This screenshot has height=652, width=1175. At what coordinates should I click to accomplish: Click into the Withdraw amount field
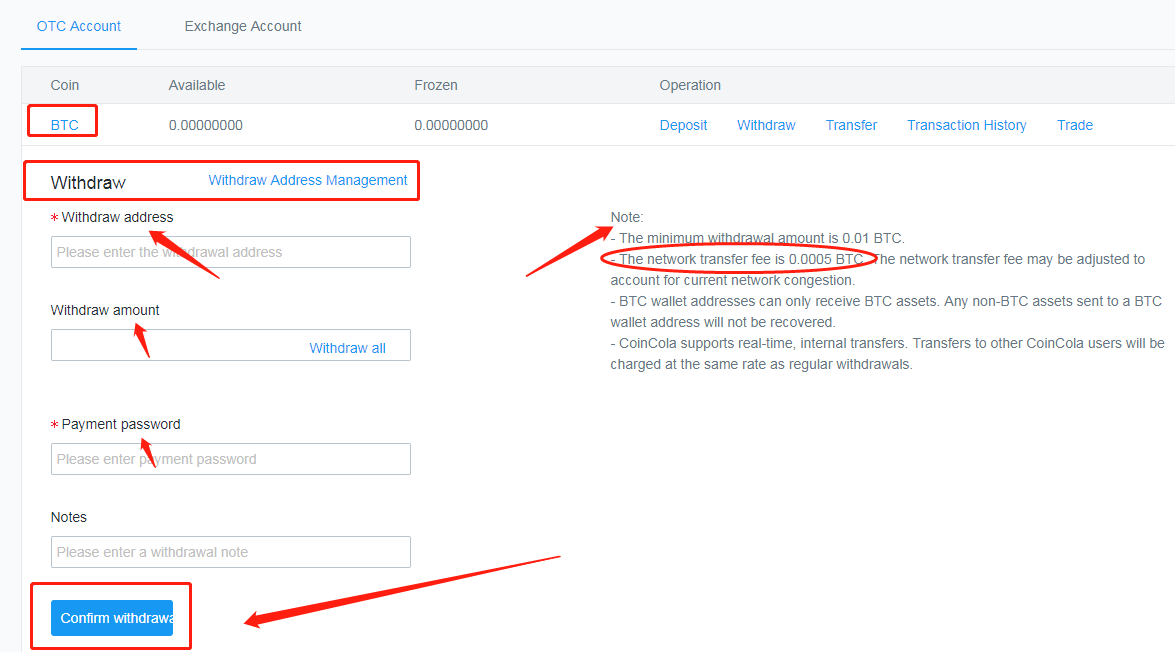coord(175,345)
